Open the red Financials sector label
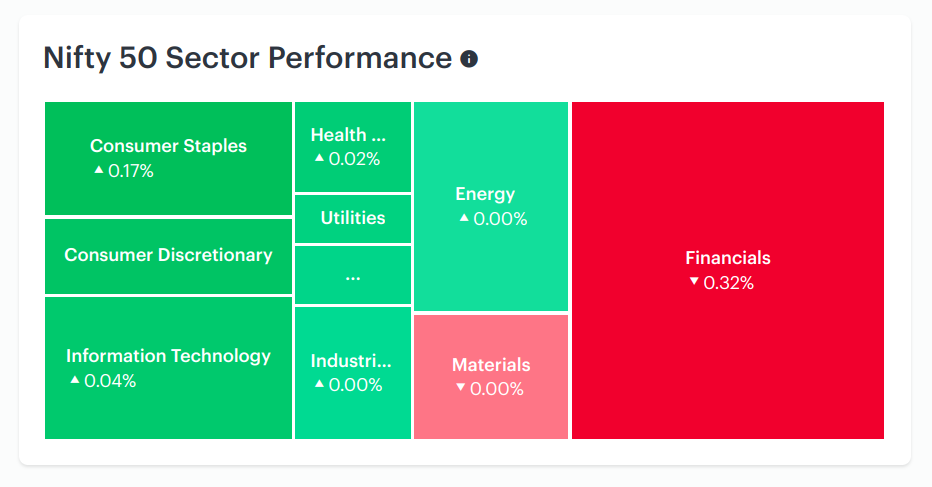 [x=728, y=257]
